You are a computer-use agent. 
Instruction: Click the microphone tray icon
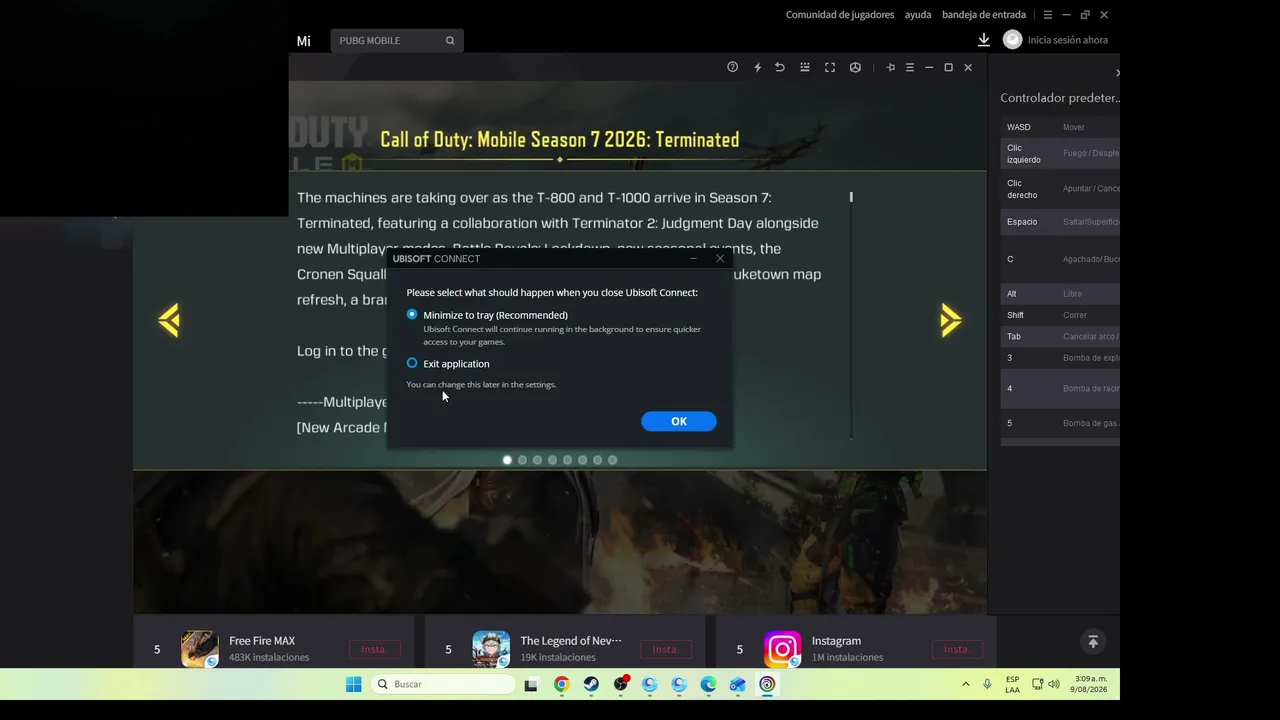tap(987, 684)
